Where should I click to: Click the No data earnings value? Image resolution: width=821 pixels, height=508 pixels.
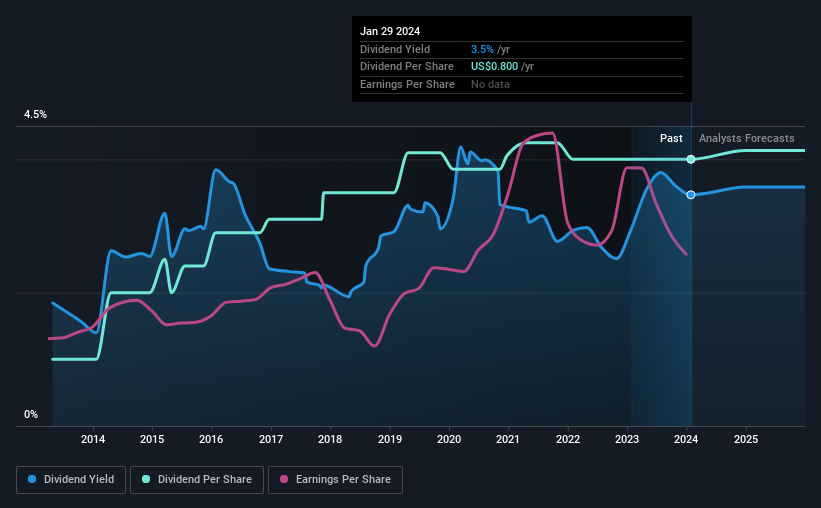tap(490, 84)
